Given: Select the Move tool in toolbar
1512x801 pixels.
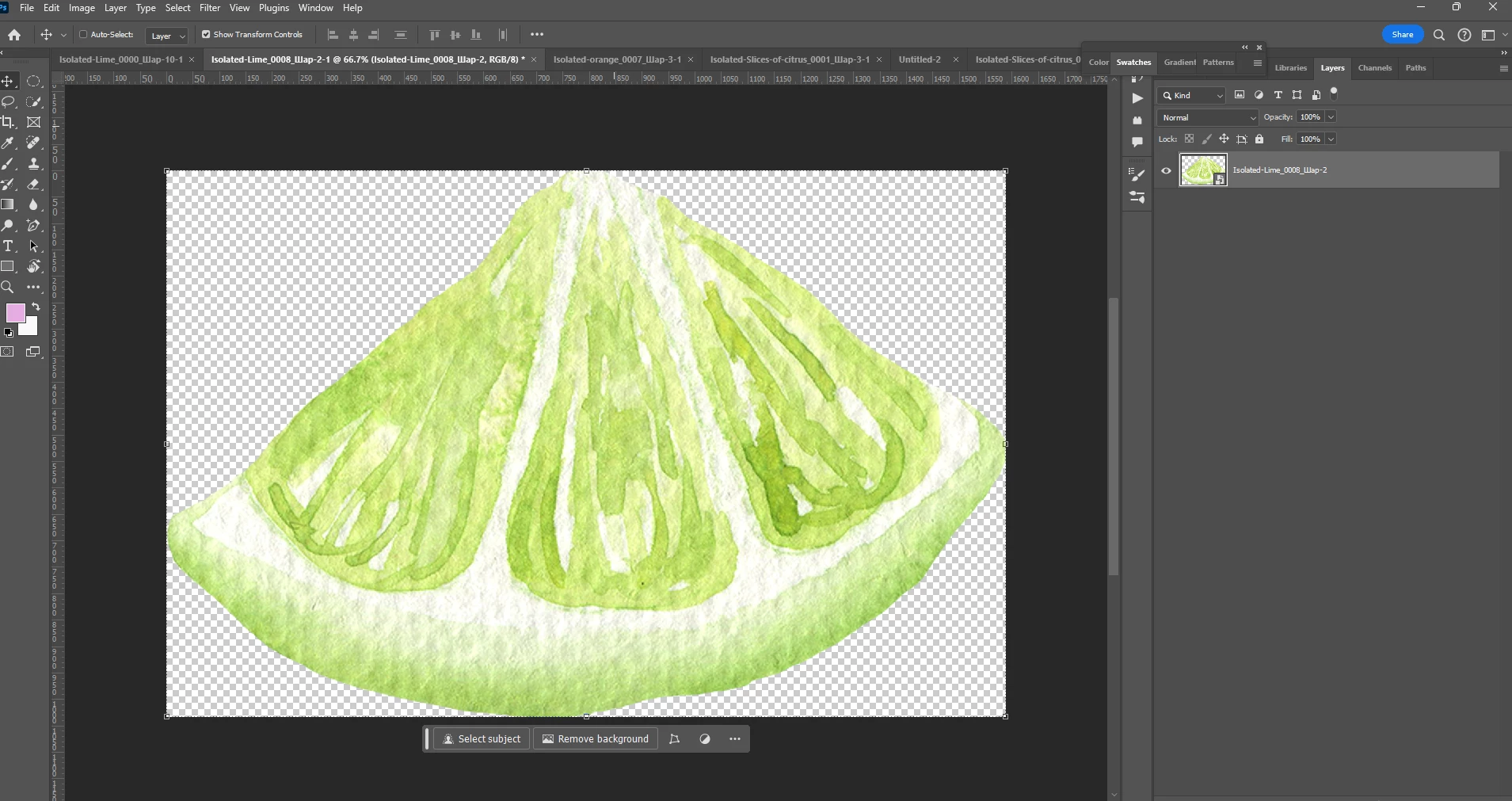Looking at the screenshot, I should coord(8,81).
